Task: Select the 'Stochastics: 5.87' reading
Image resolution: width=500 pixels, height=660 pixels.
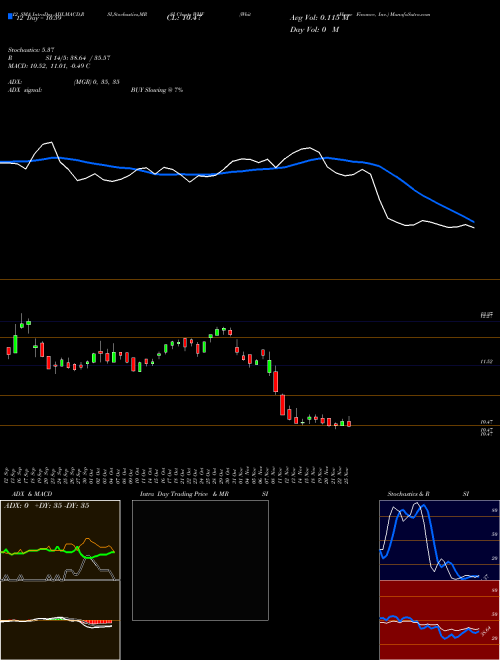Action: pos(31,50)
